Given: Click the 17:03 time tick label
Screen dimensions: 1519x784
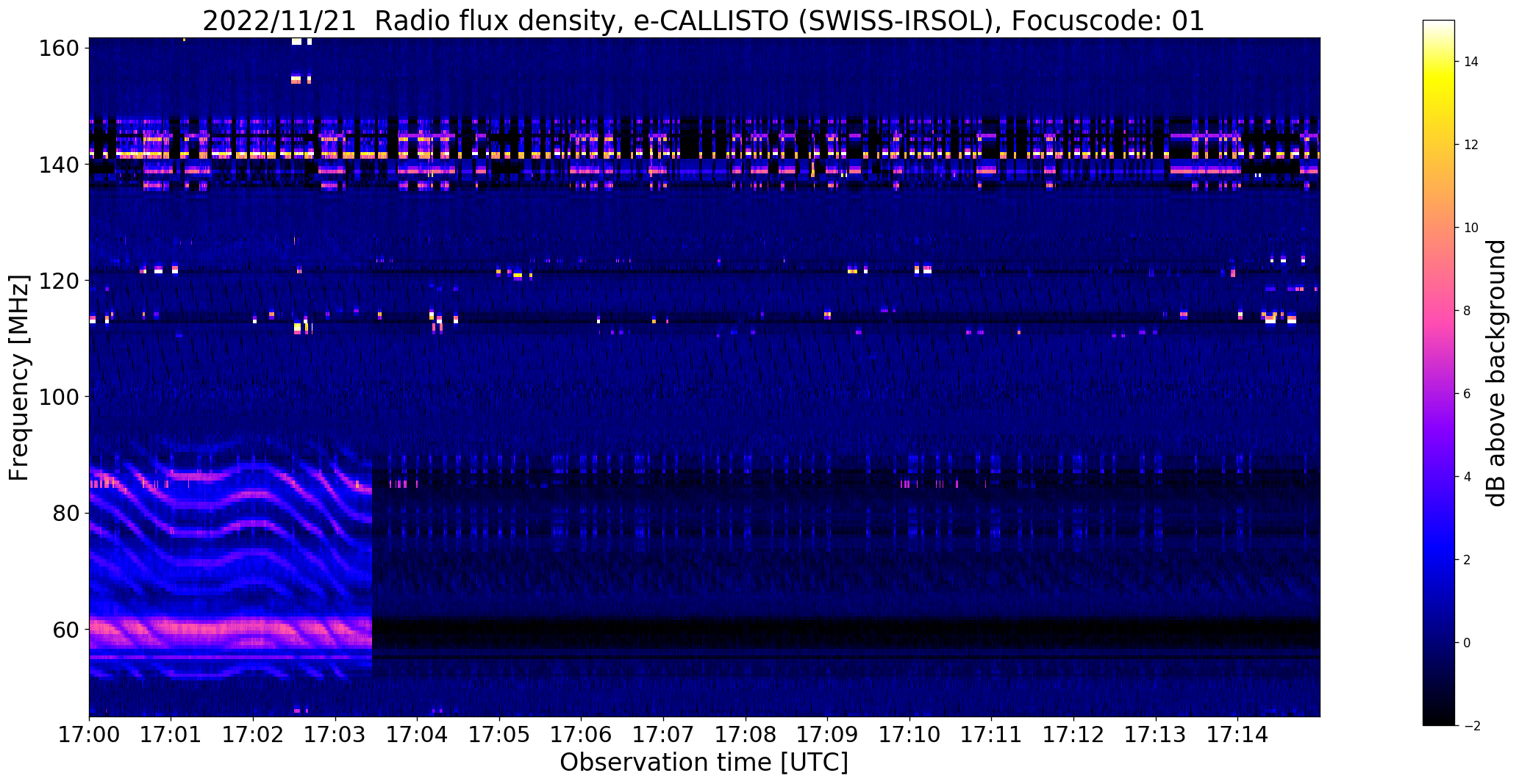Looking at the screenshot, I should click(x=336, y=734).
